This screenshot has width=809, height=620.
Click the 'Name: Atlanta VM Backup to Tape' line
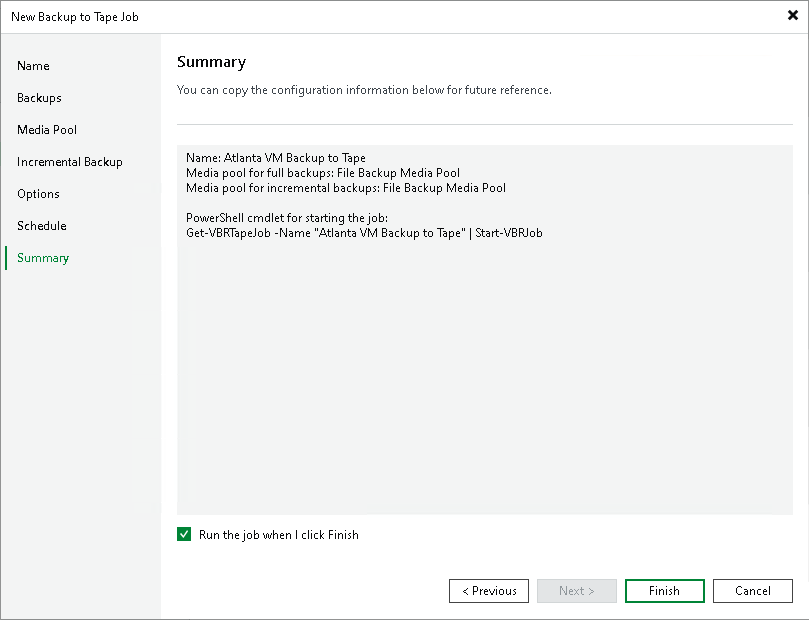click(x=276, y=158)
